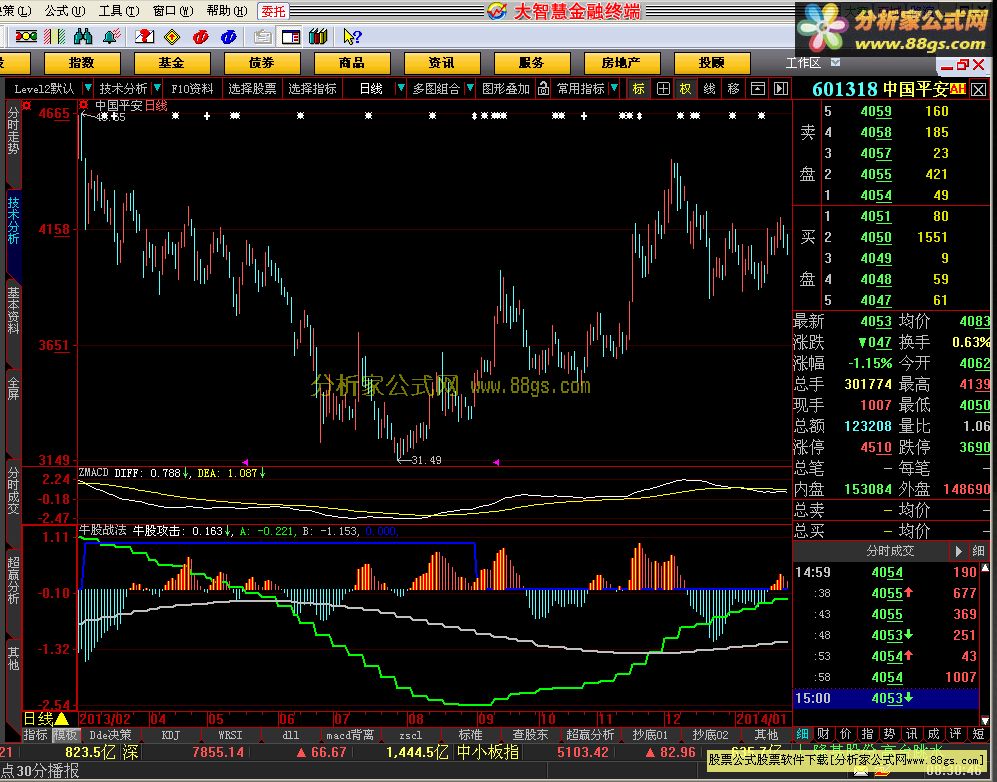This screenshot has width=997, height=782.
Task: Click the 图形叠加 button
Action: (x=505, y=88)
